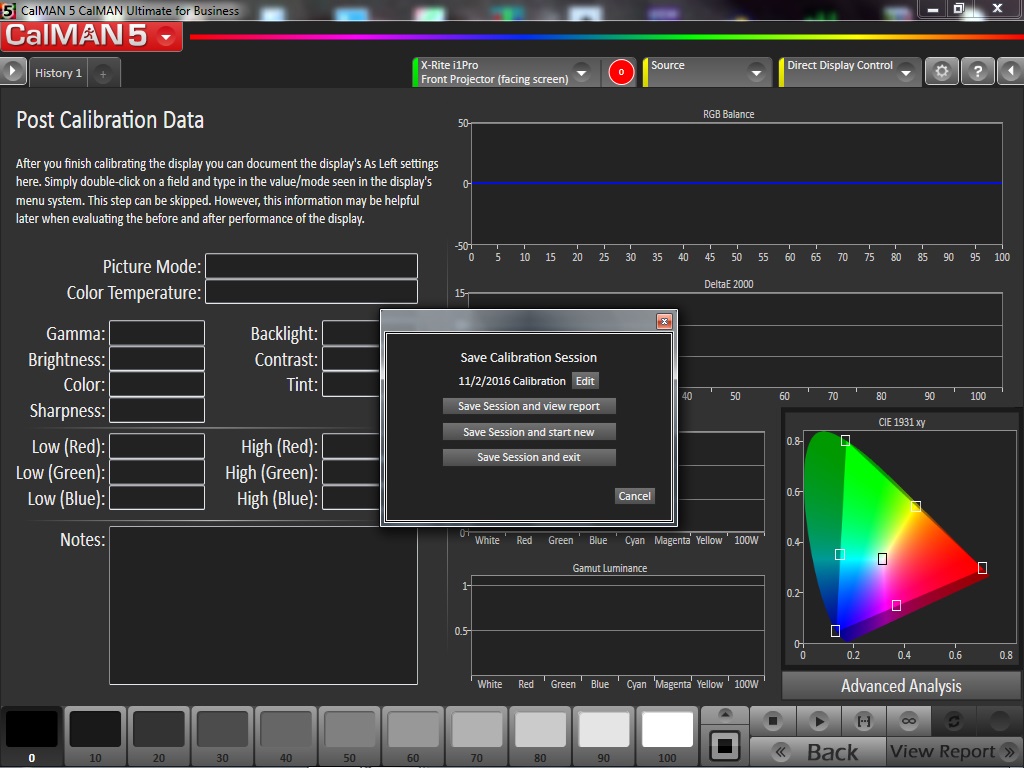This screenshot has height=768, width=1024.
Task: Switch to the History 1 tab
Action: coord(58,73)
